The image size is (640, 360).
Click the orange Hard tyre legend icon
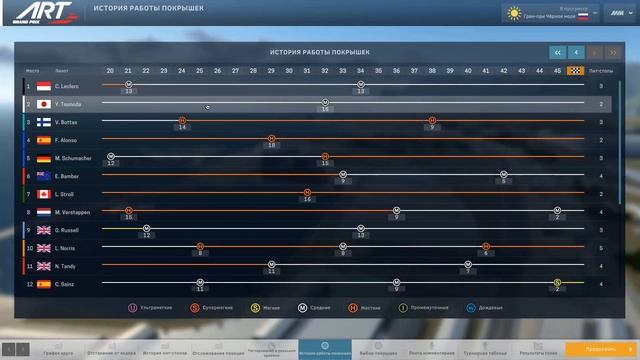[353, 308]
